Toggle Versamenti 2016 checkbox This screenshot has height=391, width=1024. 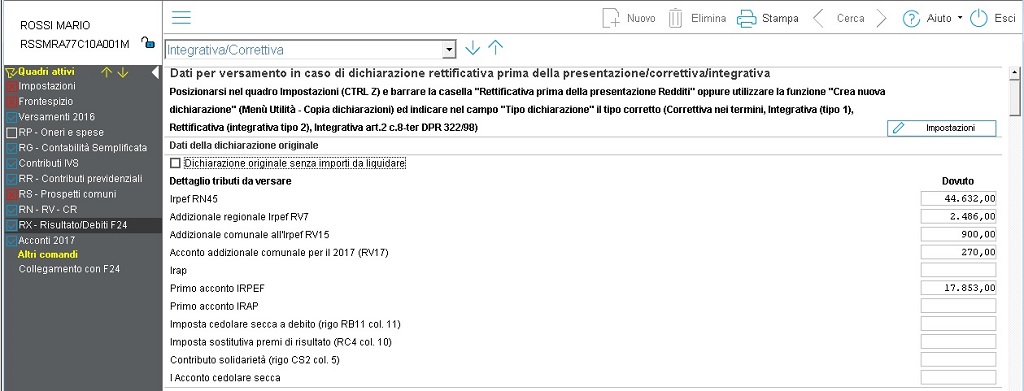[x=11, y=117]
